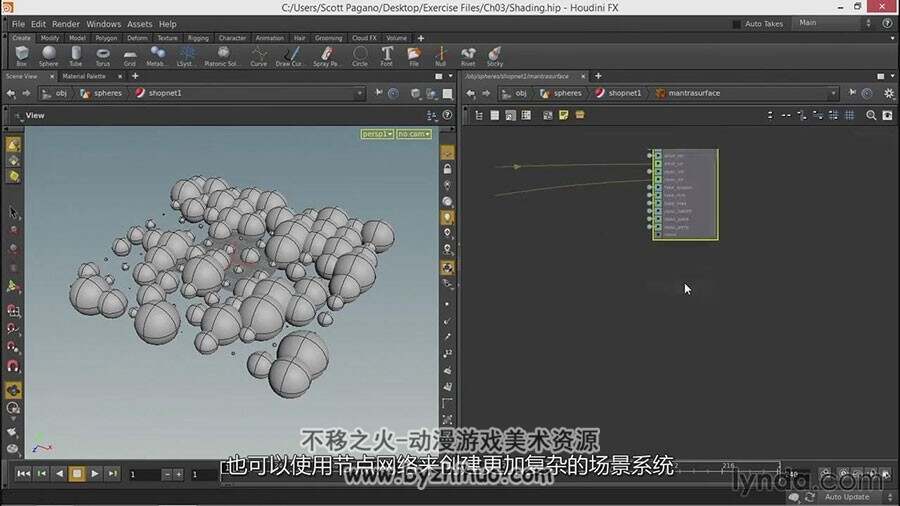Viewport: 900px width, 506px height.
Task: Switch network editor to list view
Action: click(x=495, y=115)
